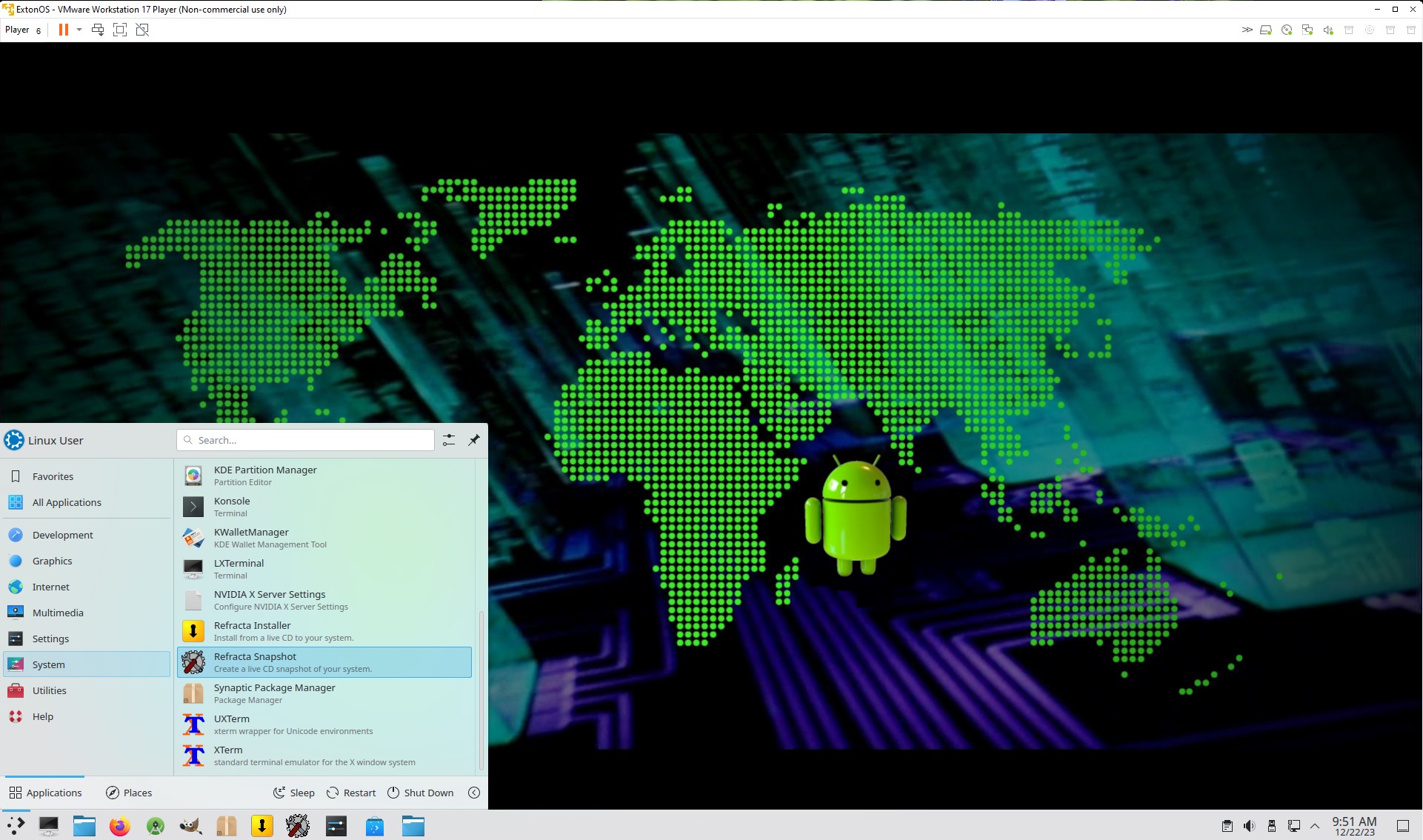Open the KDE application launcher in the taskbar

tap(16, 825)
